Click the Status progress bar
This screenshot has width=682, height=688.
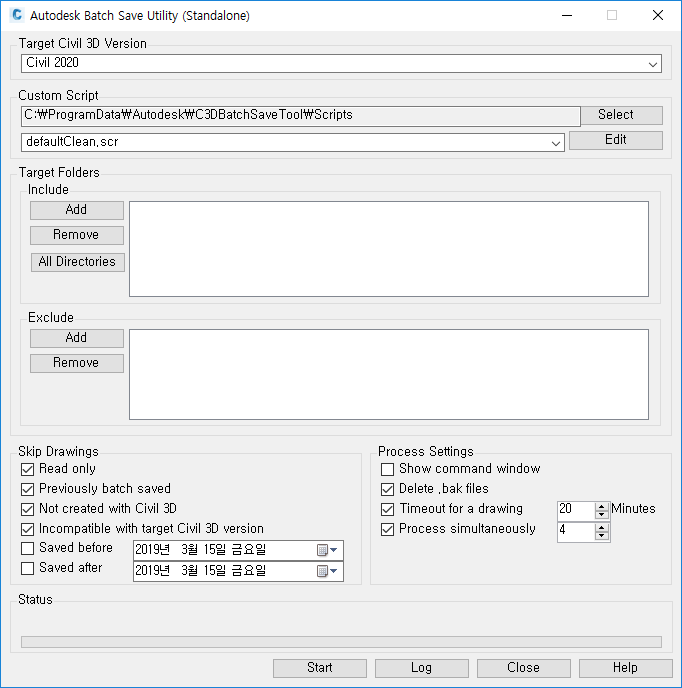pyautogui.click(x=341, y=642)
